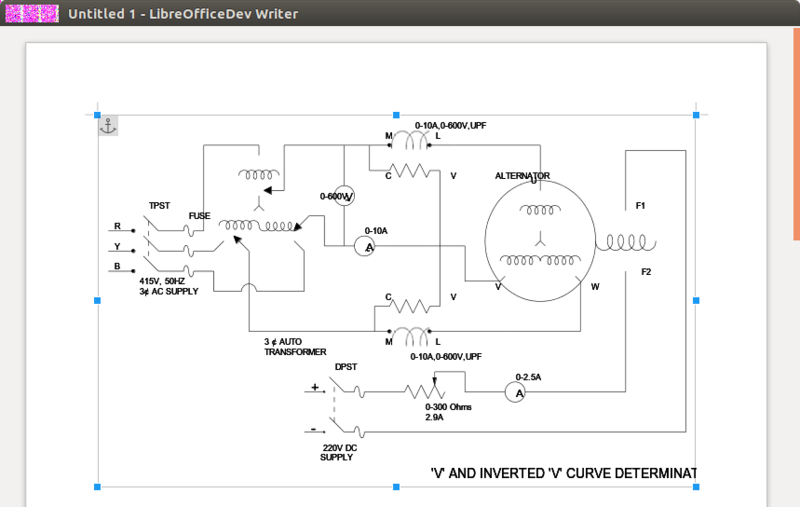Select the bottom-left corner handle of image
Viewport: 800px width, 507px height.
tap(97, 487)
